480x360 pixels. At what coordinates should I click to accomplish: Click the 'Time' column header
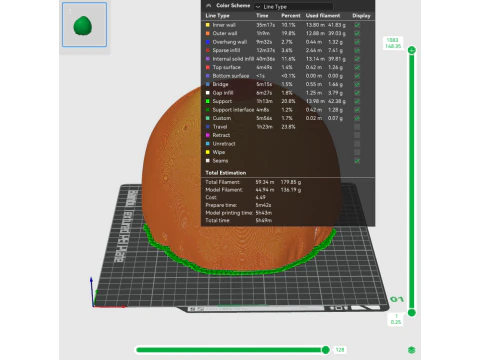[x=262, y=16]
